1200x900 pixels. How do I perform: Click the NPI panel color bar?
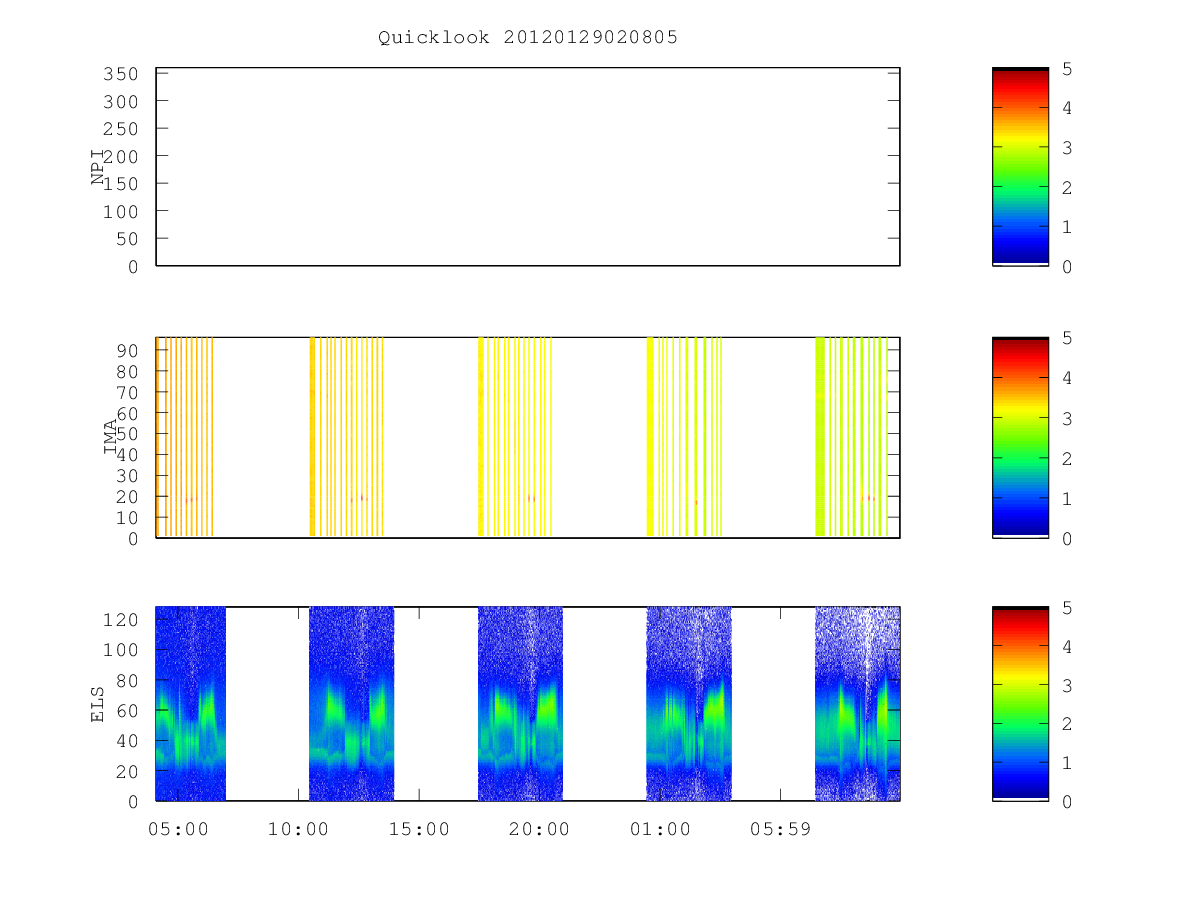pyautogui.click(x=1020, y=167)
